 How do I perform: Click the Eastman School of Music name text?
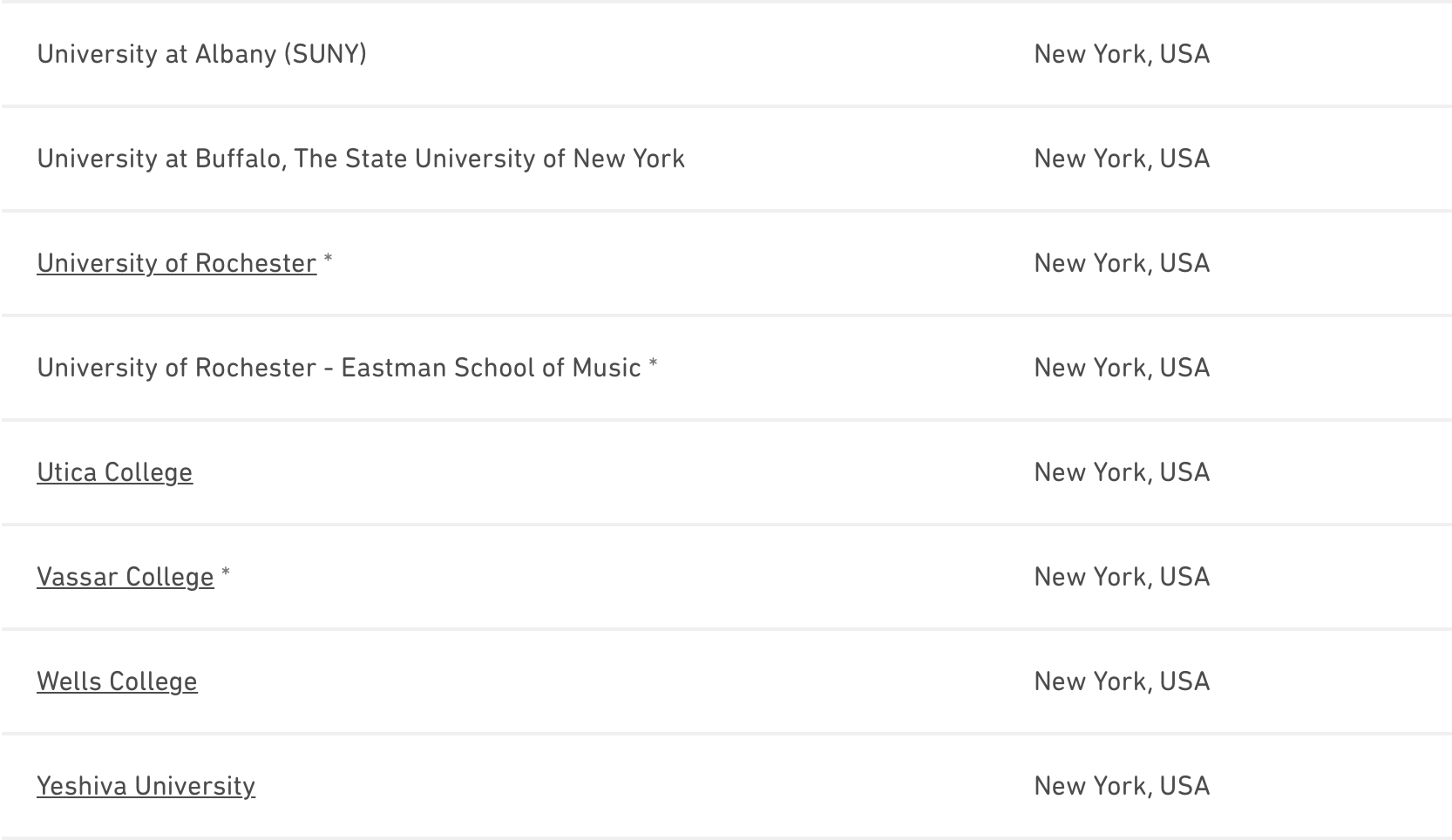tap(491, 368)
